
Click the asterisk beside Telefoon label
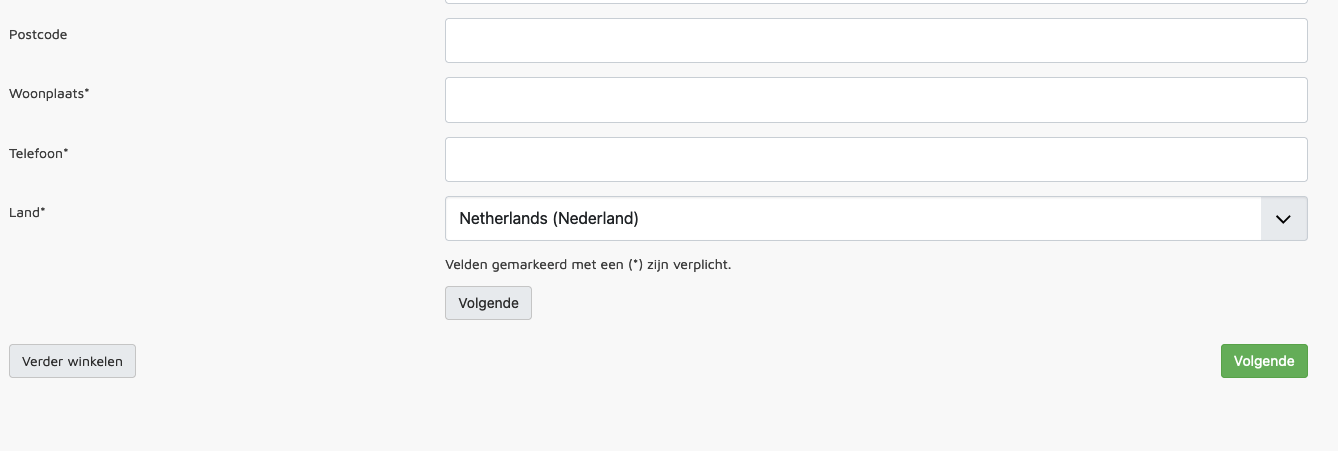[66, 151]
